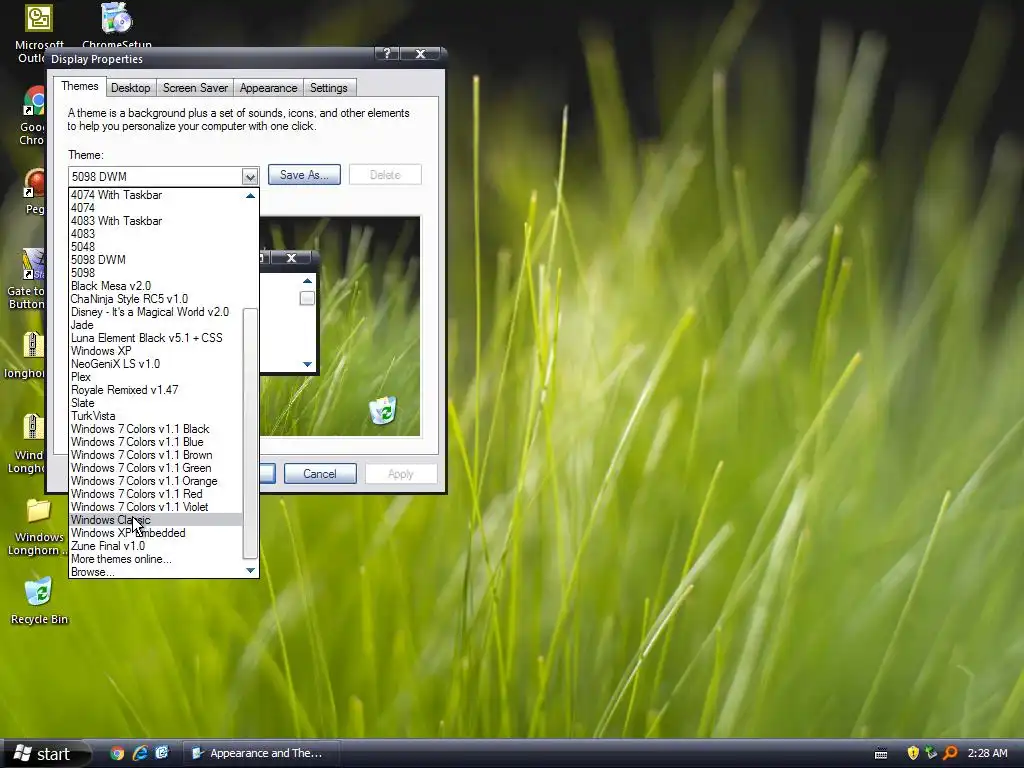1024x768 pixels.
Task: Choose the plain 5098 theme
Action: click(155, 273)
